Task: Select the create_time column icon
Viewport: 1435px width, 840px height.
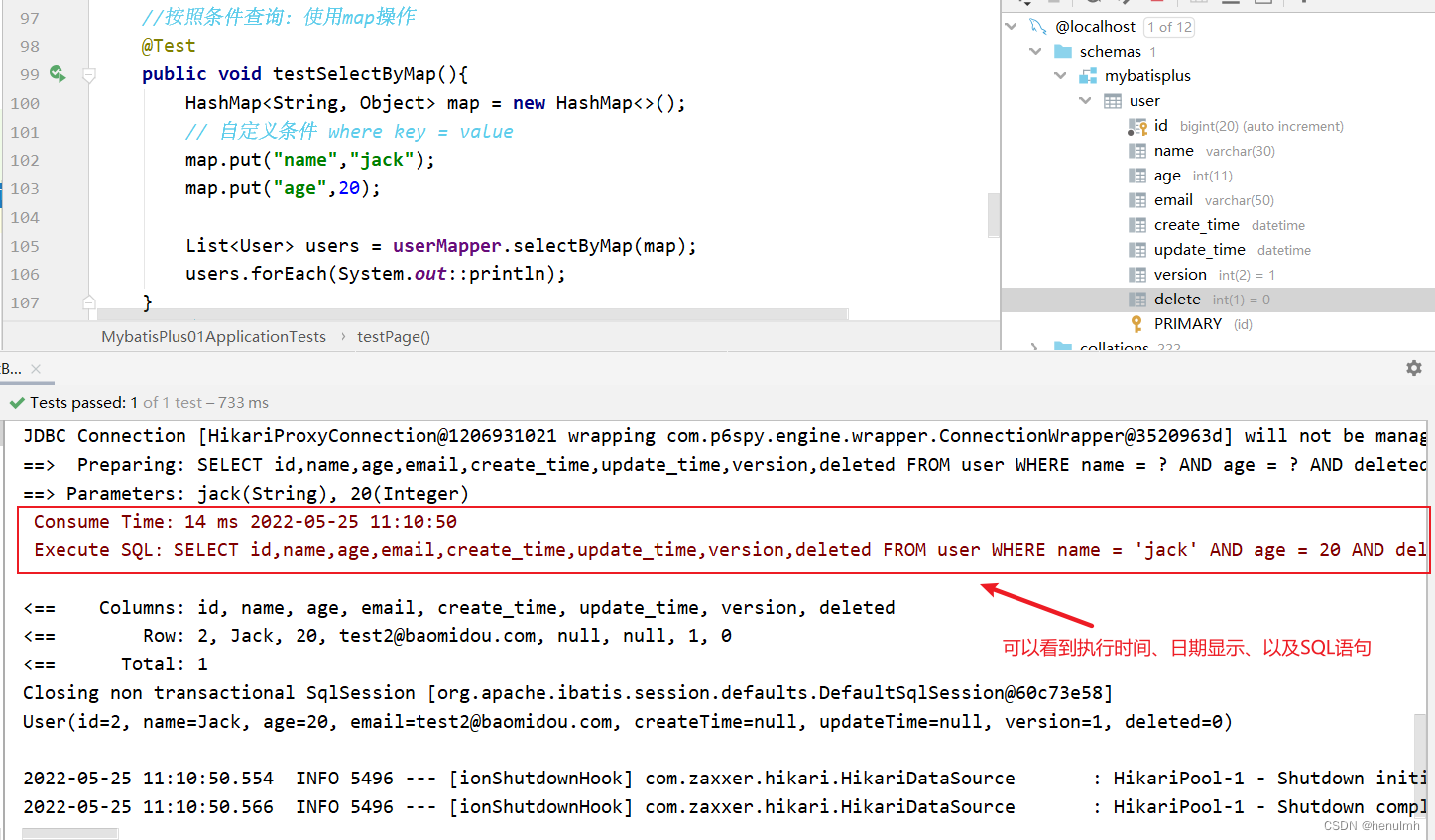Action: (x=1137, y=225)
